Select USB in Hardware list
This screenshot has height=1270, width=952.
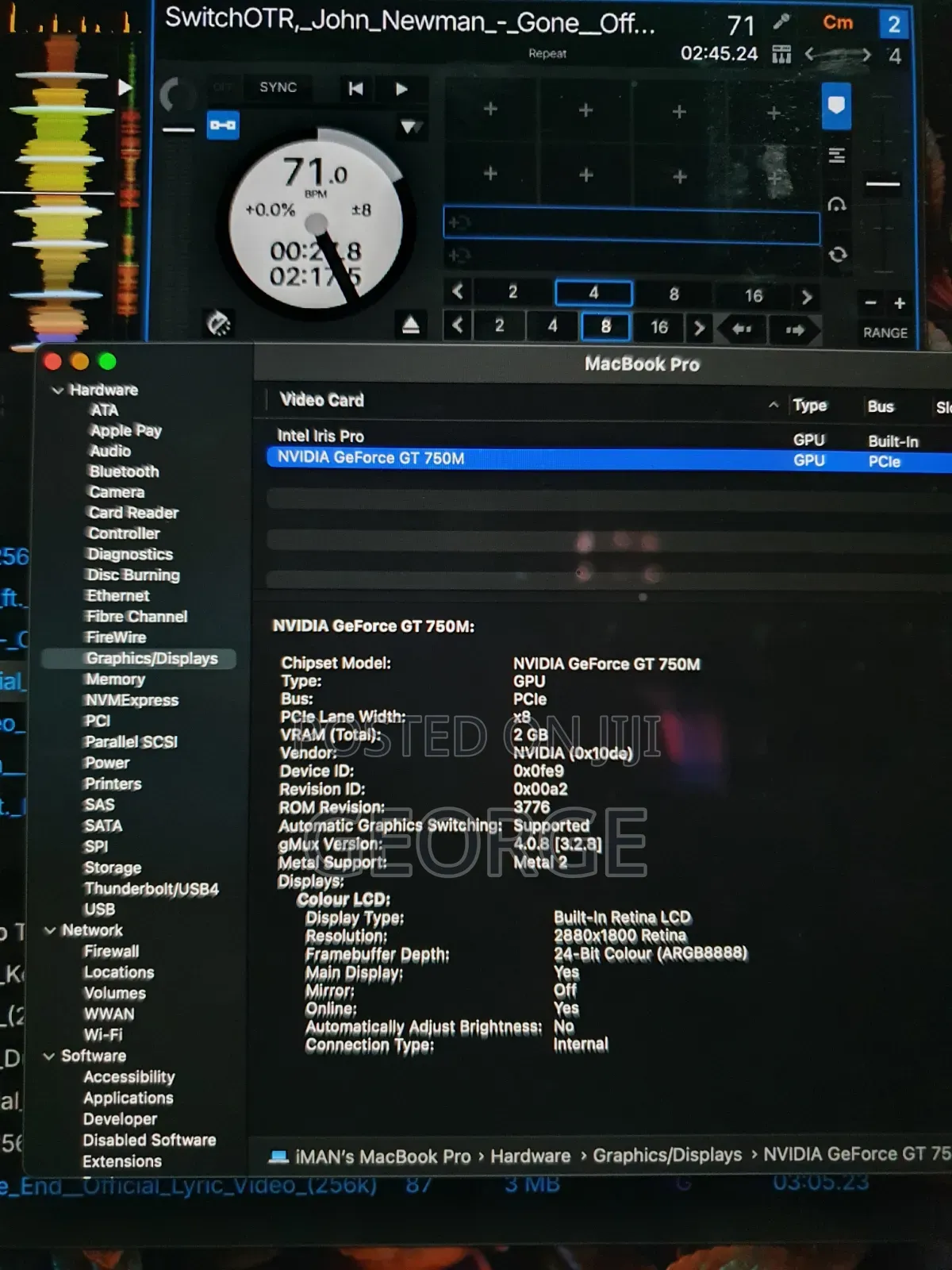pos(99,910)
